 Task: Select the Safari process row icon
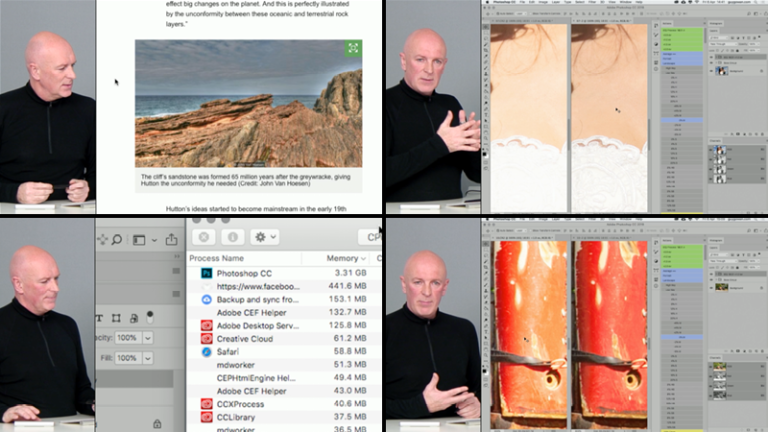[x=205, y=352]
